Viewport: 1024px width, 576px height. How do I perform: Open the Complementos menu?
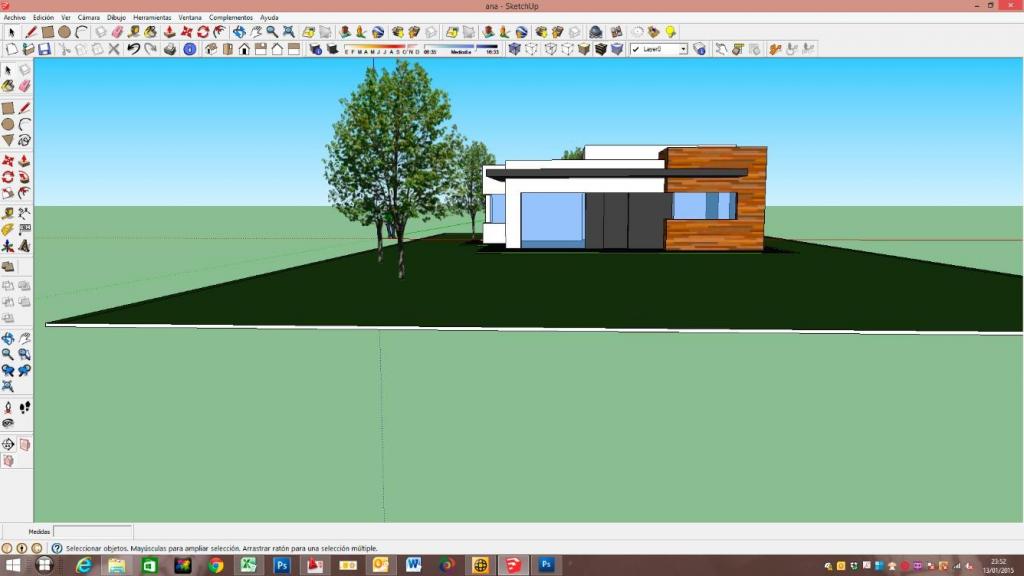[231, 18]
